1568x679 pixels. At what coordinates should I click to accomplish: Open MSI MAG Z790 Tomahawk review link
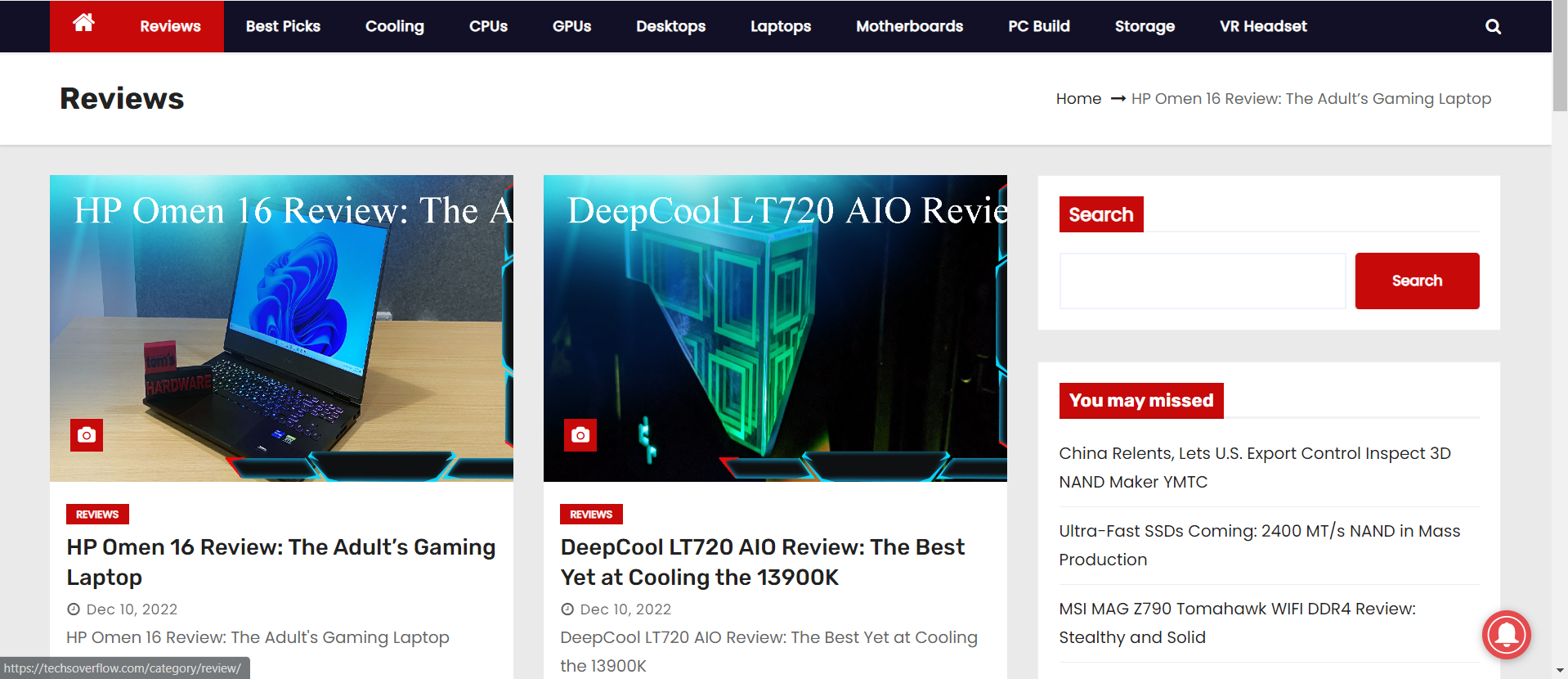pyautogui.click(x=1238, y=623)
